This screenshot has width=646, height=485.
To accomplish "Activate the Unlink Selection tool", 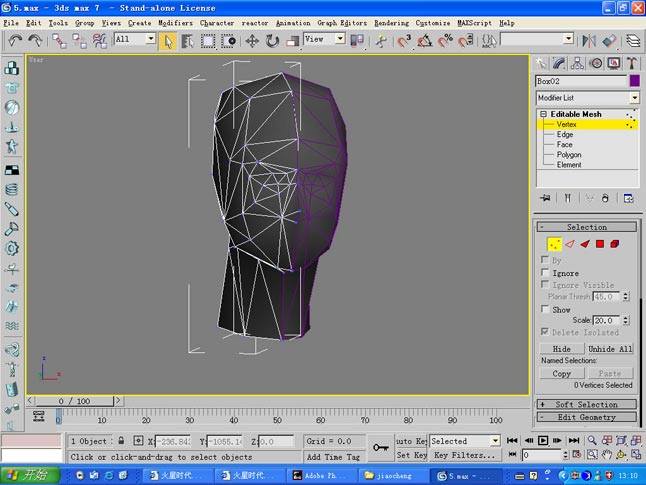I will click(x=79, y=41).
